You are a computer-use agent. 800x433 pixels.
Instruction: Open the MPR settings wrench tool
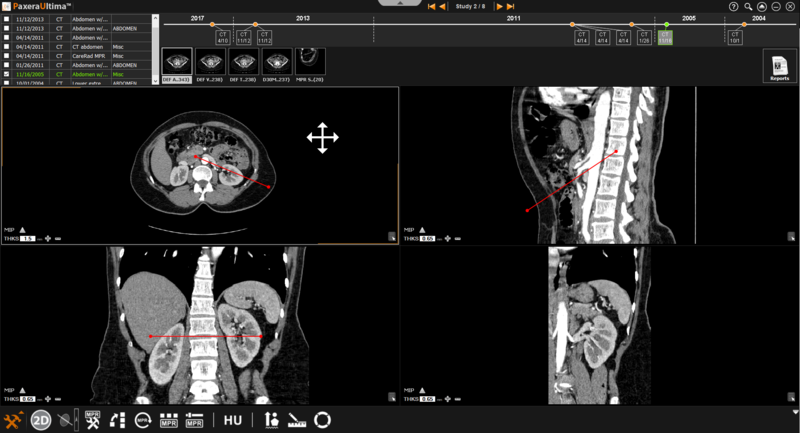point(93,420)
